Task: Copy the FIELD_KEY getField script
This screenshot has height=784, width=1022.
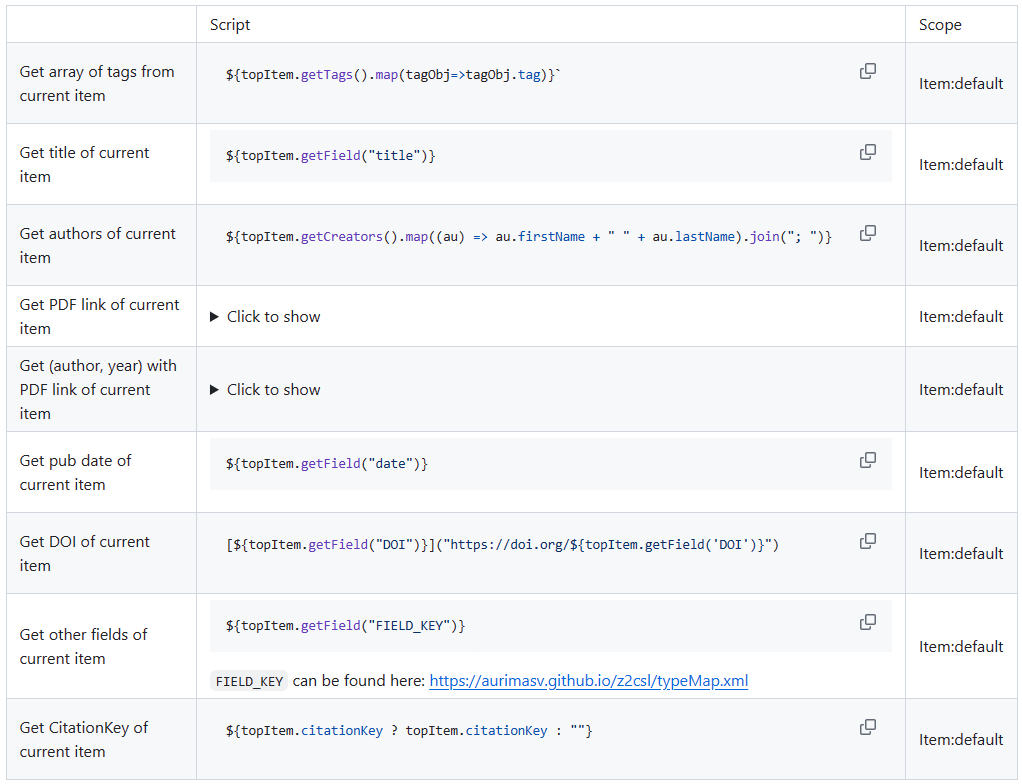Action: (867, 622)
